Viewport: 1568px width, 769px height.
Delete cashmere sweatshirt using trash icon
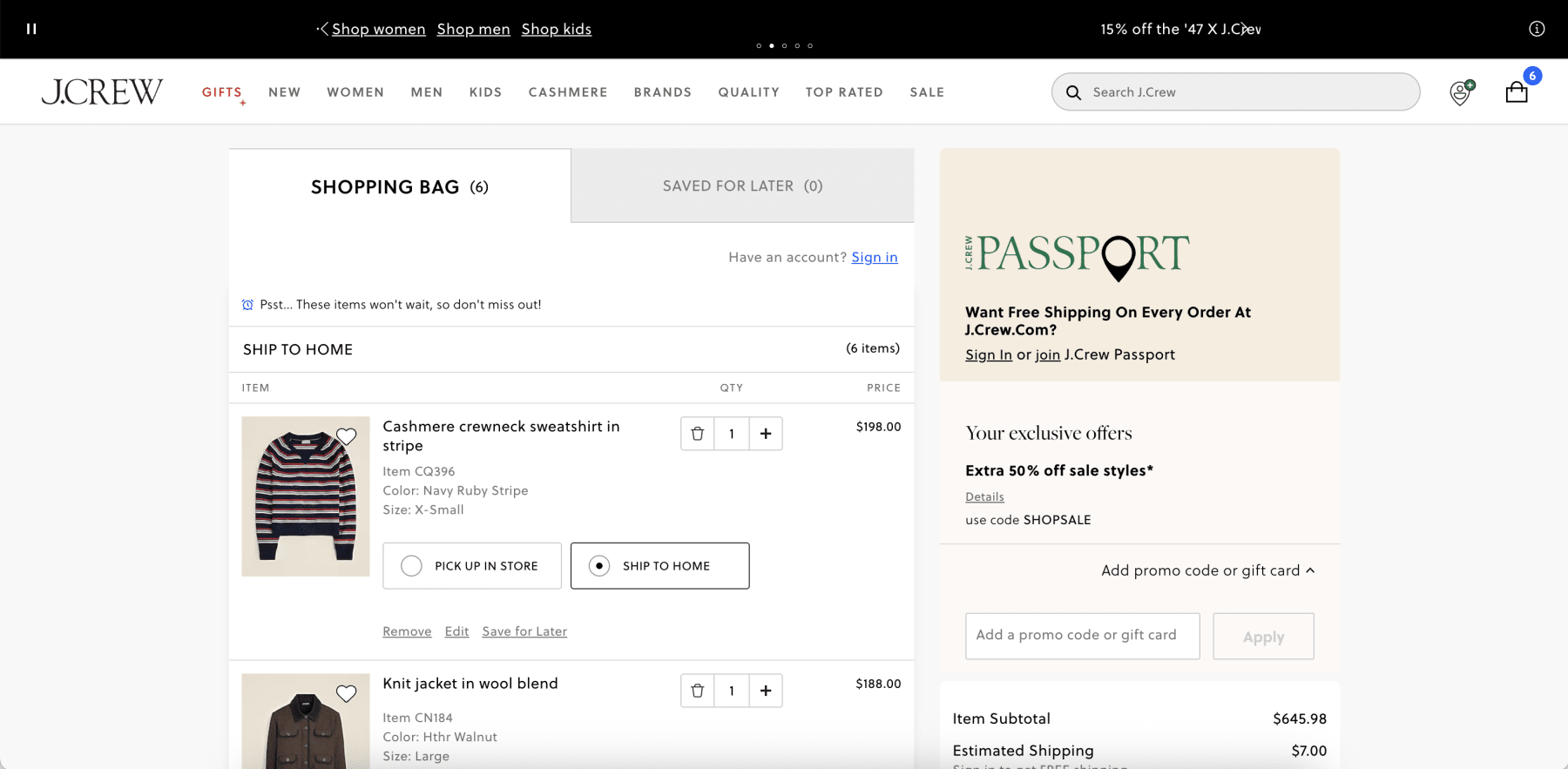click(697, 434)
